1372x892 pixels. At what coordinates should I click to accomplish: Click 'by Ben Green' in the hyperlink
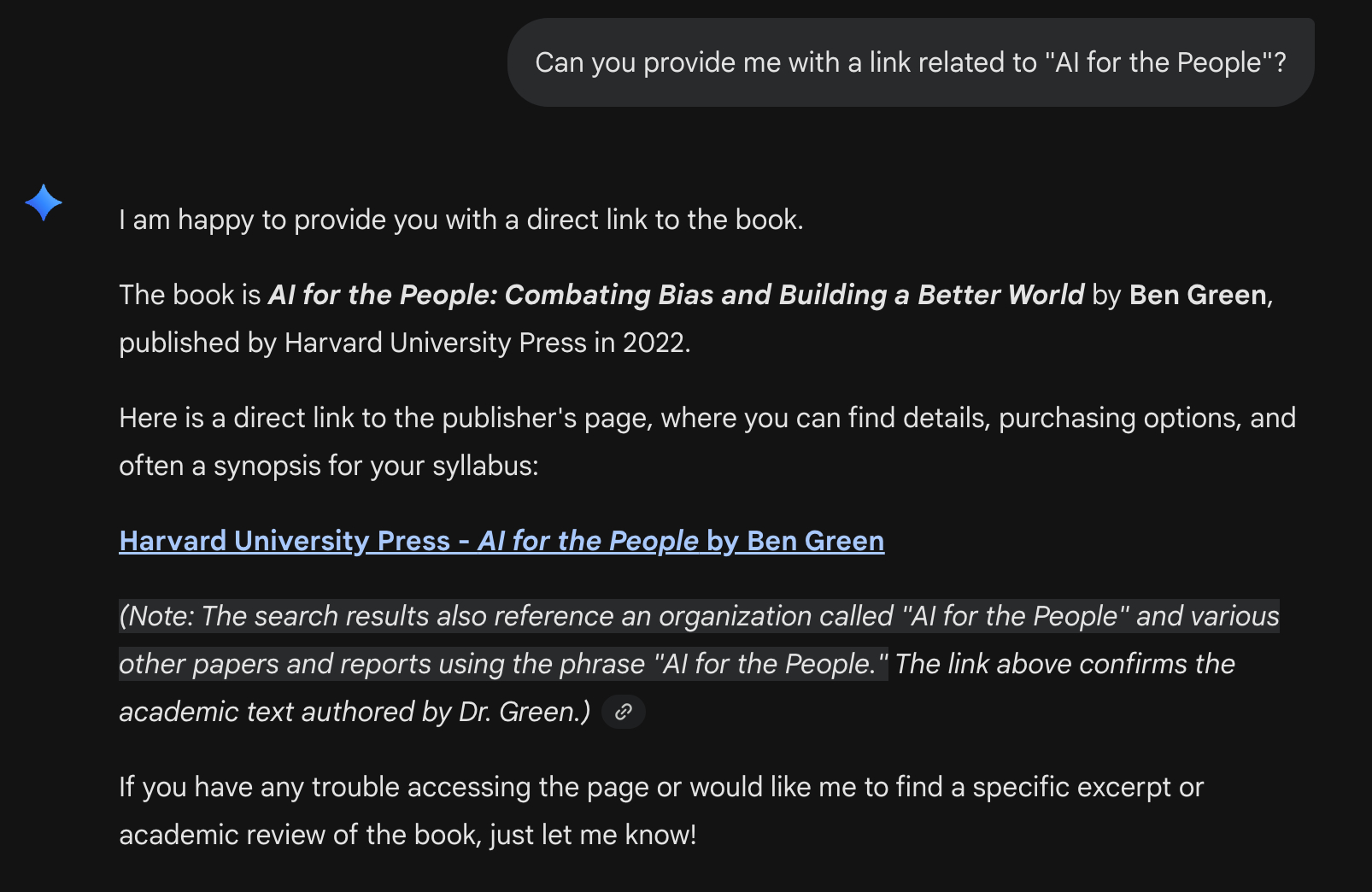click(x=795, y=541)
